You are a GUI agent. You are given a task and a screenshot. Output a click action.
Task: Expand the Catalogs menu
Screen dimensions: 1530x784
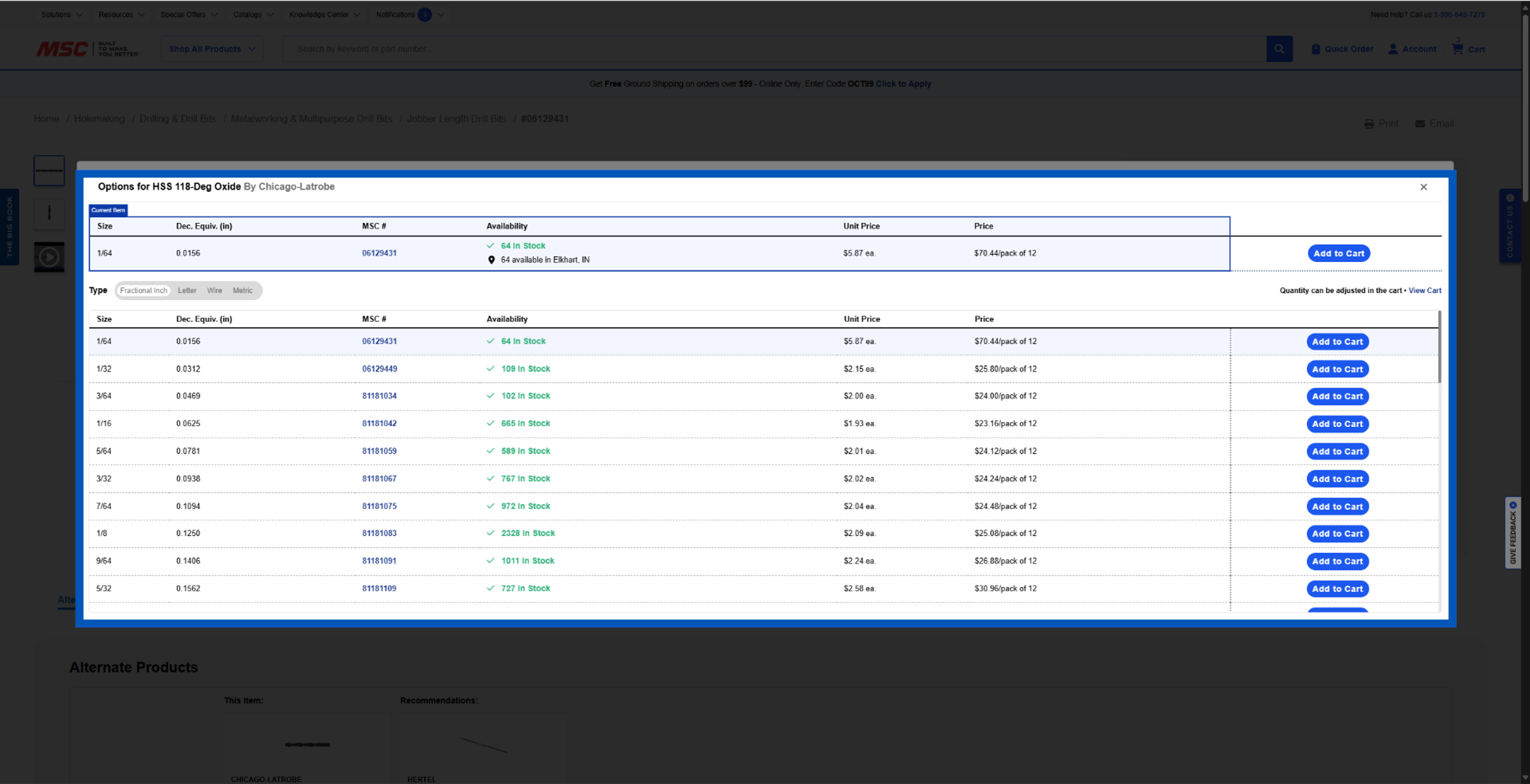[253, 15]
